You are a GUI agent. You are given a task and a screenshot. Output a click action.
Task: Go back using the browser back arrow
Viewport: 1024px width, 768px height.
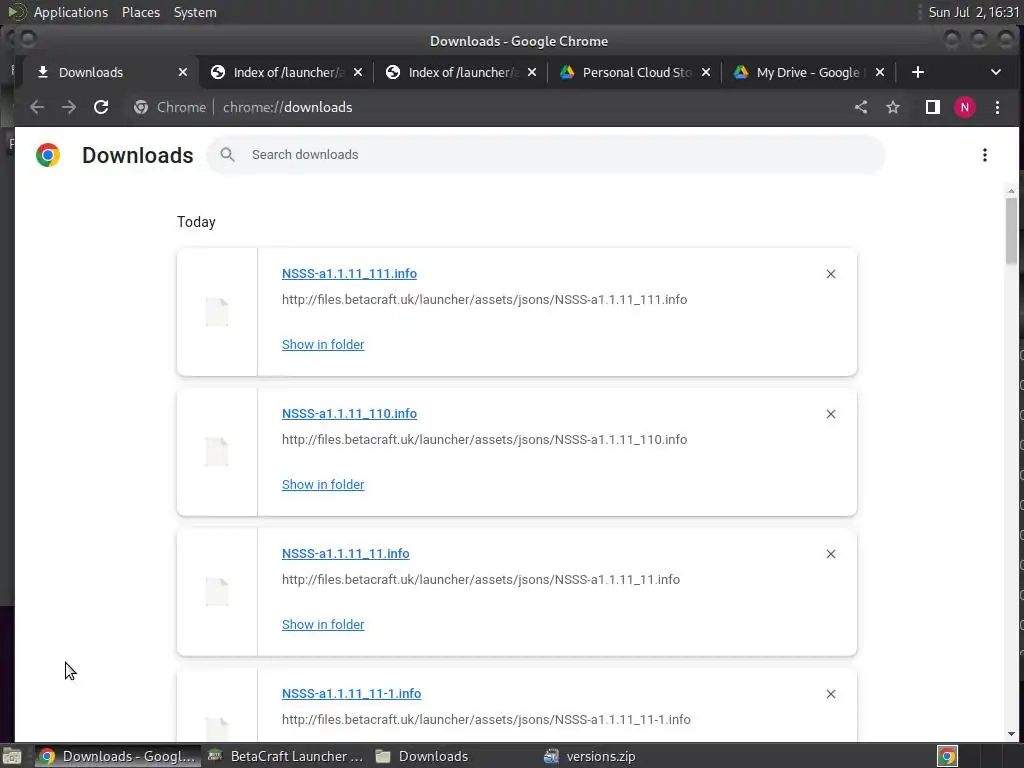click(37, 107)
